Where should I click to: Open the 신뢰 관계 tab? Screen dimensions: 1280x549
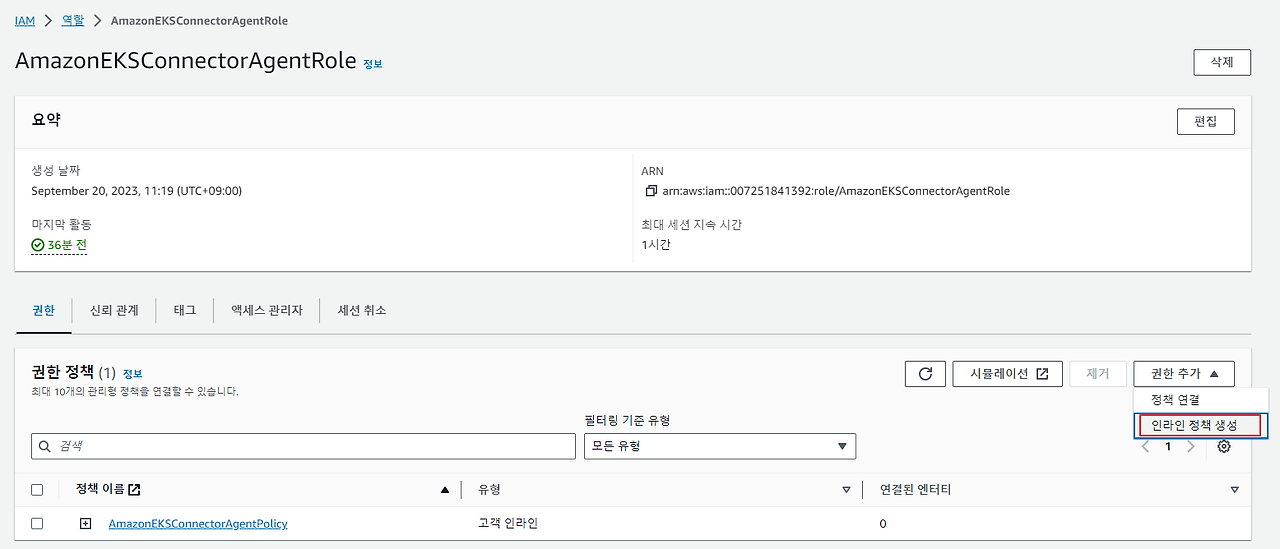114,310
